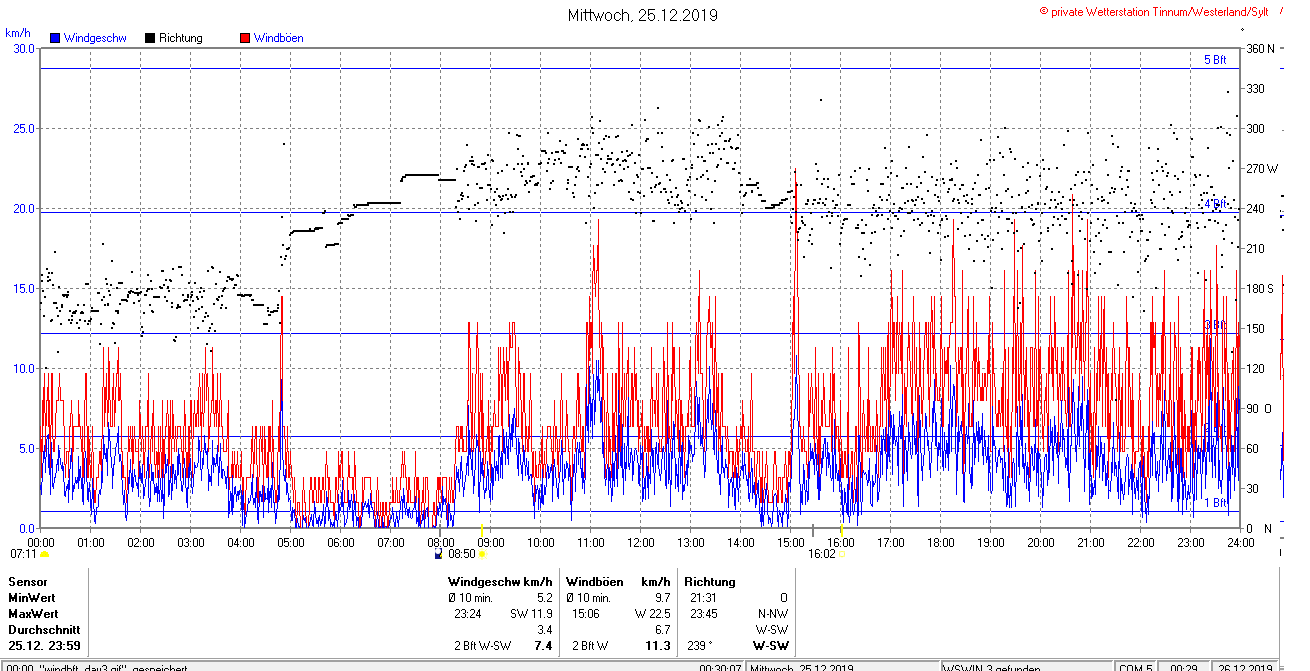Click the MaxWert row label
1310x671 pixels.
34,614
